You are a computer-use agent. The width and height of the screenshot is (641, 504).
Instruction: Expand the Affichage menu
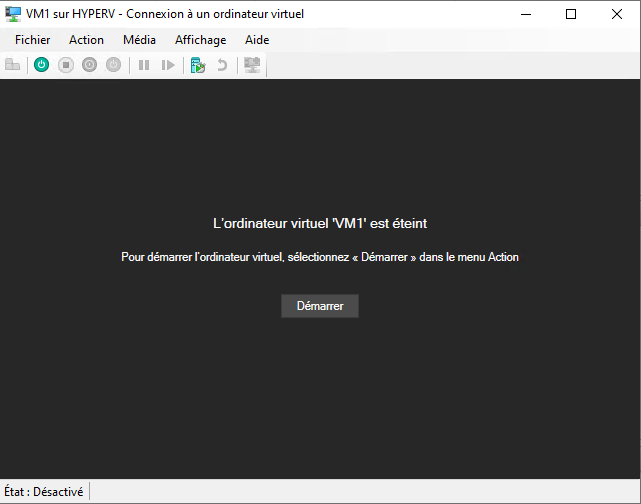pyautogui.click(x=200, y=40)
